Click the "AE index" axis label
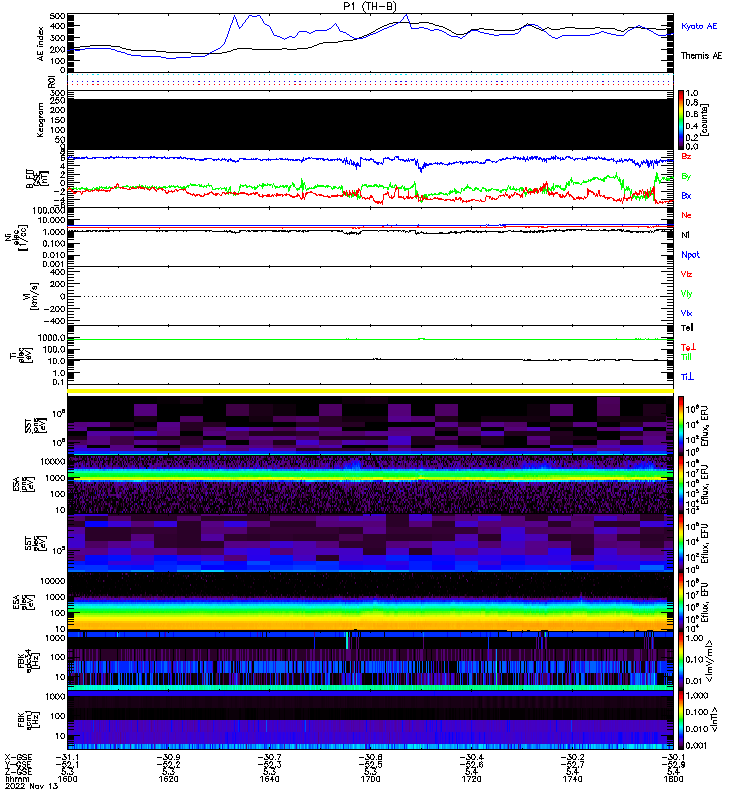This screenshot has height=800, width=750. pyautogui.click(x=41, y=44)
